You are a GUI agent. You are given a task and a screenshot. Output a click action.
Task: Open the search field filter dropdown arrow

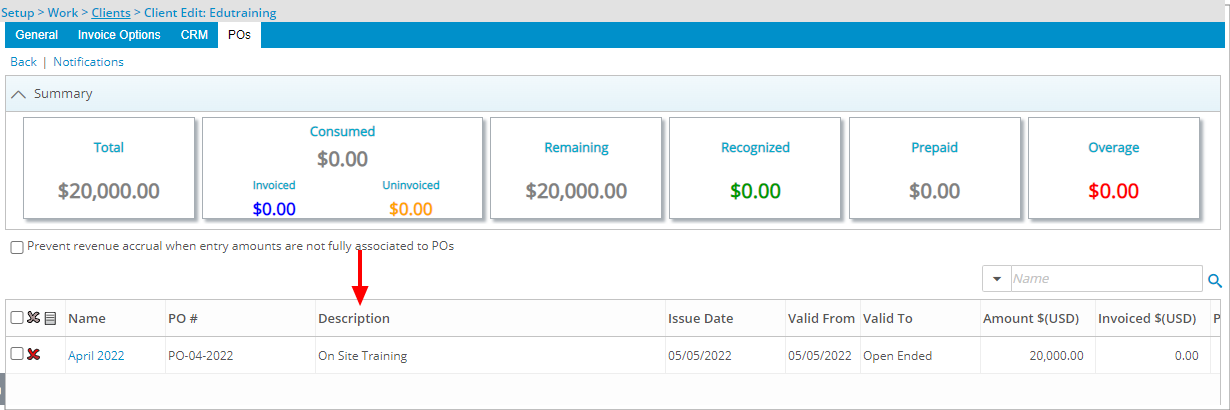pos(998,279)
